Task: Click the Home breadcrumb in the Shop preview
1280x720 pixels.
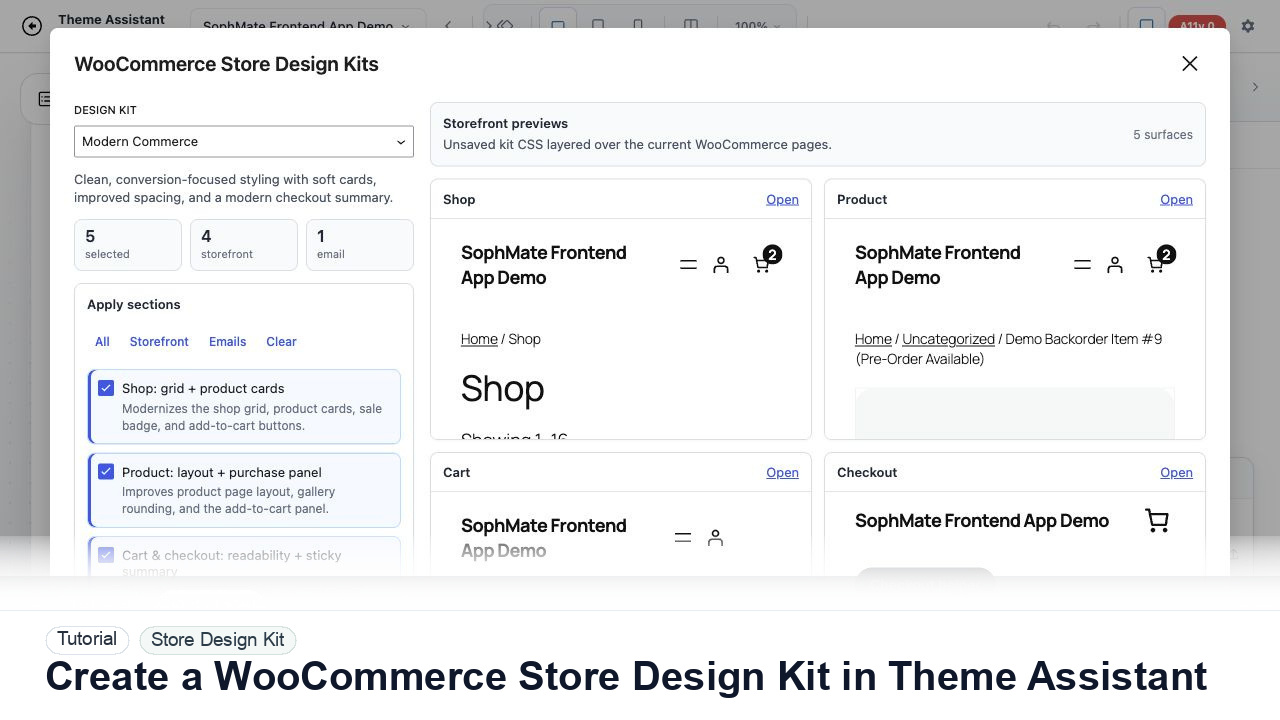Action: [479, 339]
